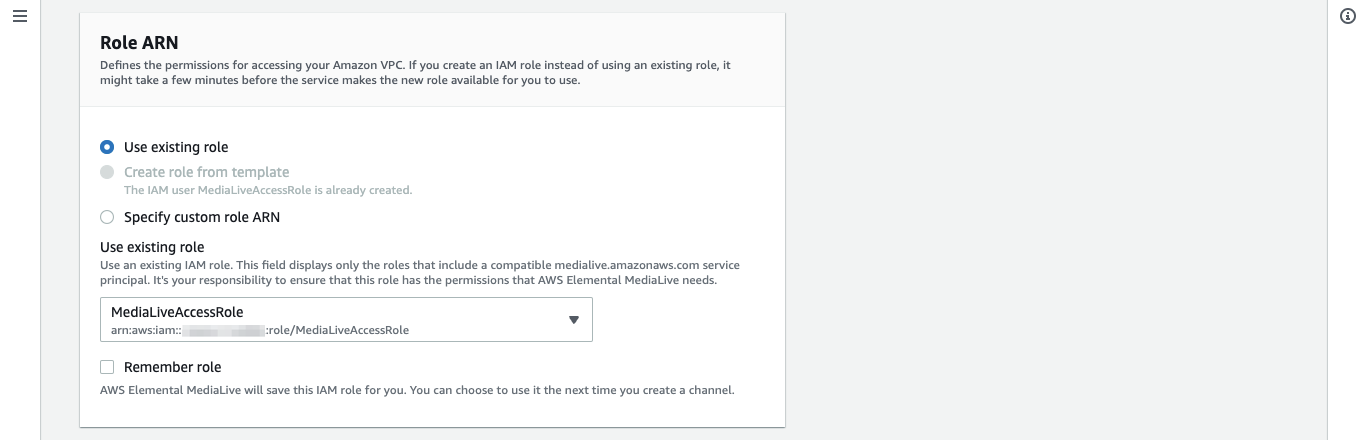Select the "Use existing role" radio button
The height and width of the screenshot is (440, 1368).
click(107, 147)
